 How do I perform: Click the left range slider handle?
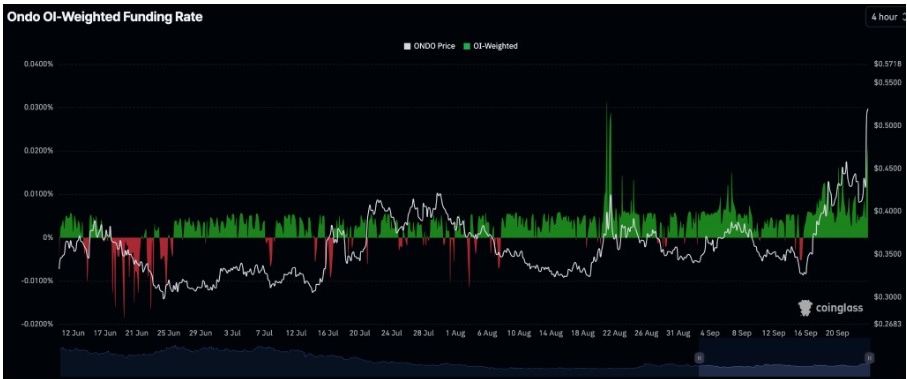pyautogui.click(x=699, y=358)
